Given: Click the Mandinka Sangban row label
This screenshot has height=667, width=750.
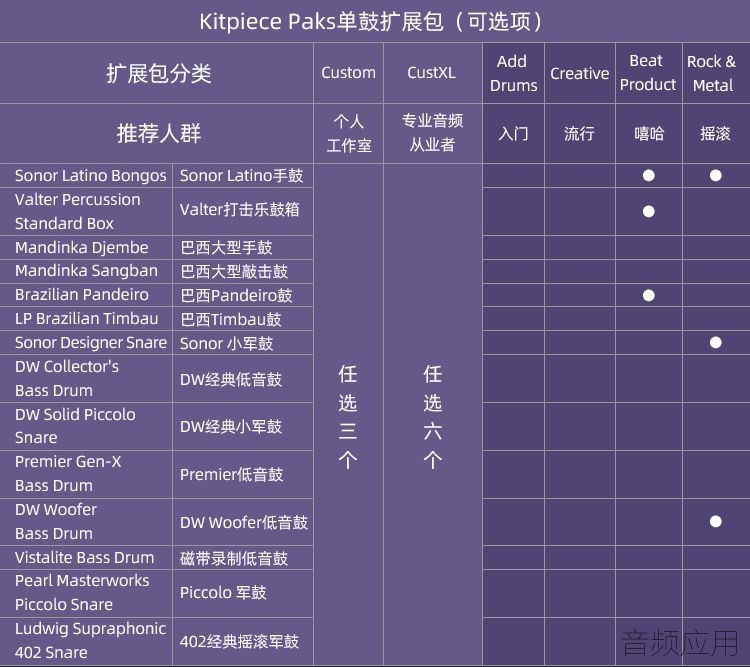Looking at the screenshot, I should (x=86, y=271).
